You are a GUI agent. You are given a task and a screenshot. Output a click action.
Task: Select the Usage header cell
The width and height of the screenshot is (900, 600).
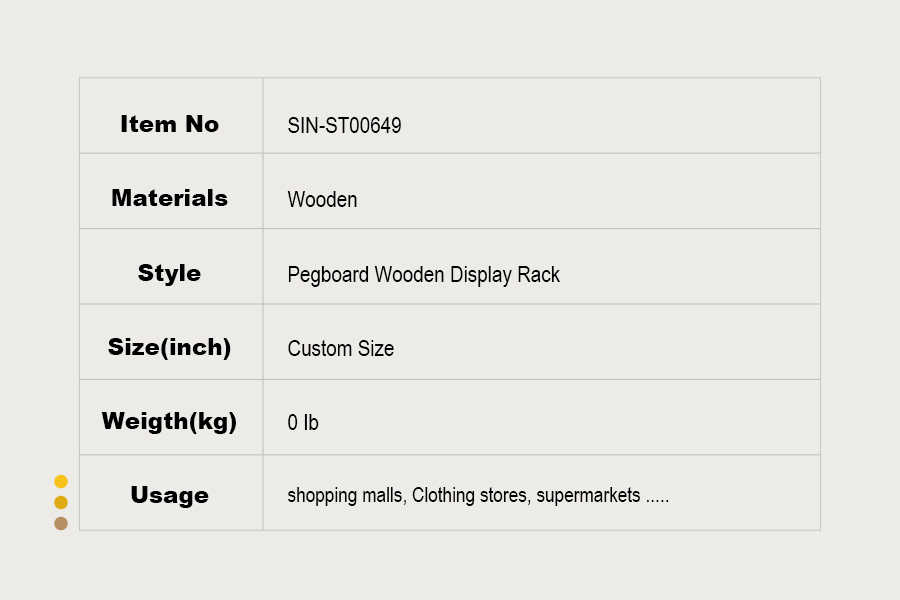point(171,493)
